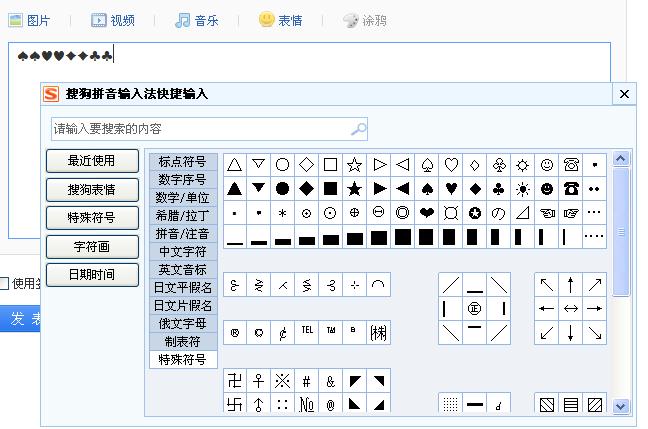Viewport: 648px width, 429px height.
Task: Open the 音乐 music option
Action: point(197,20)
